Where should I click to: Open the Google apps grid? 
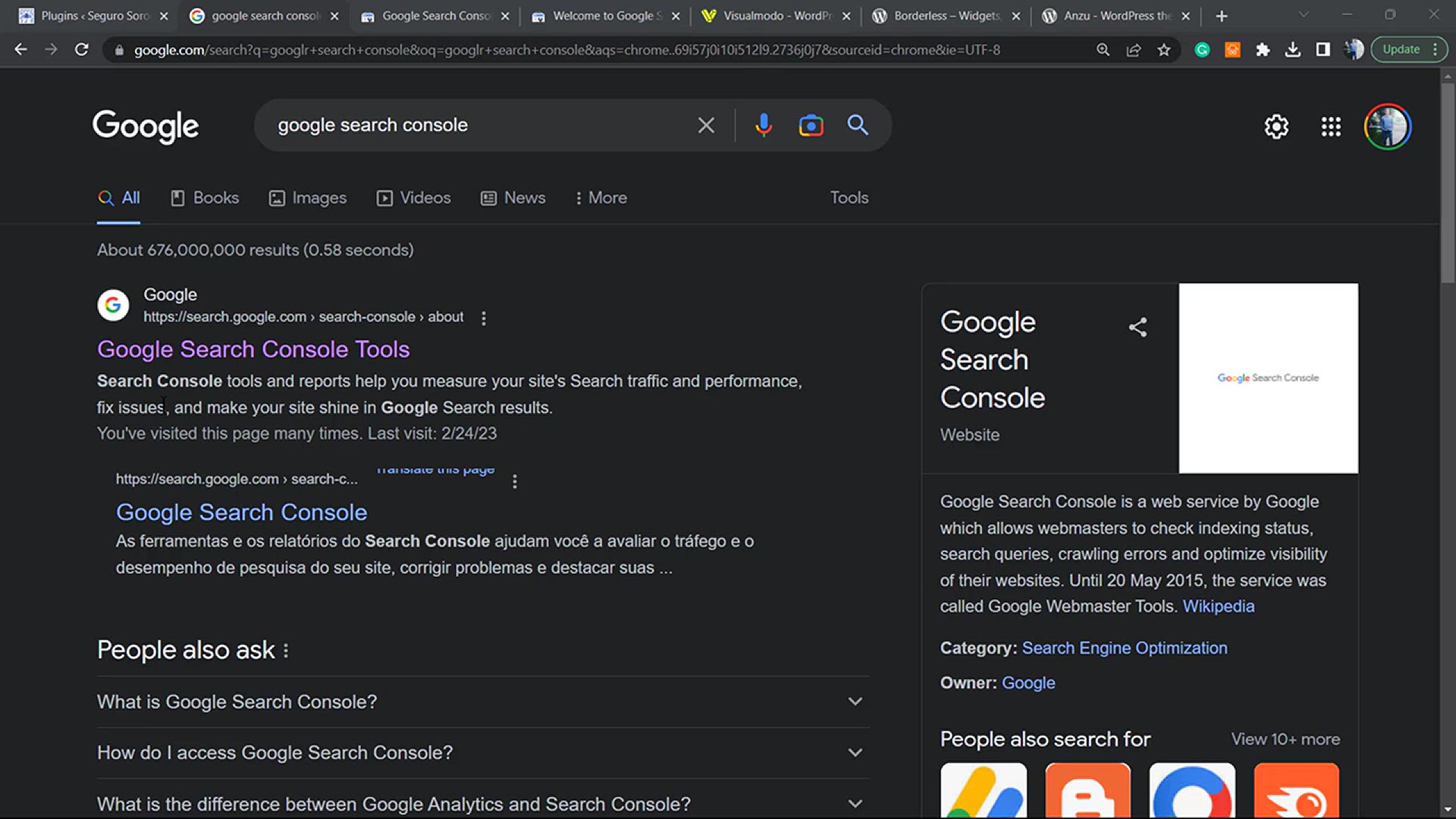(1331, 127)
